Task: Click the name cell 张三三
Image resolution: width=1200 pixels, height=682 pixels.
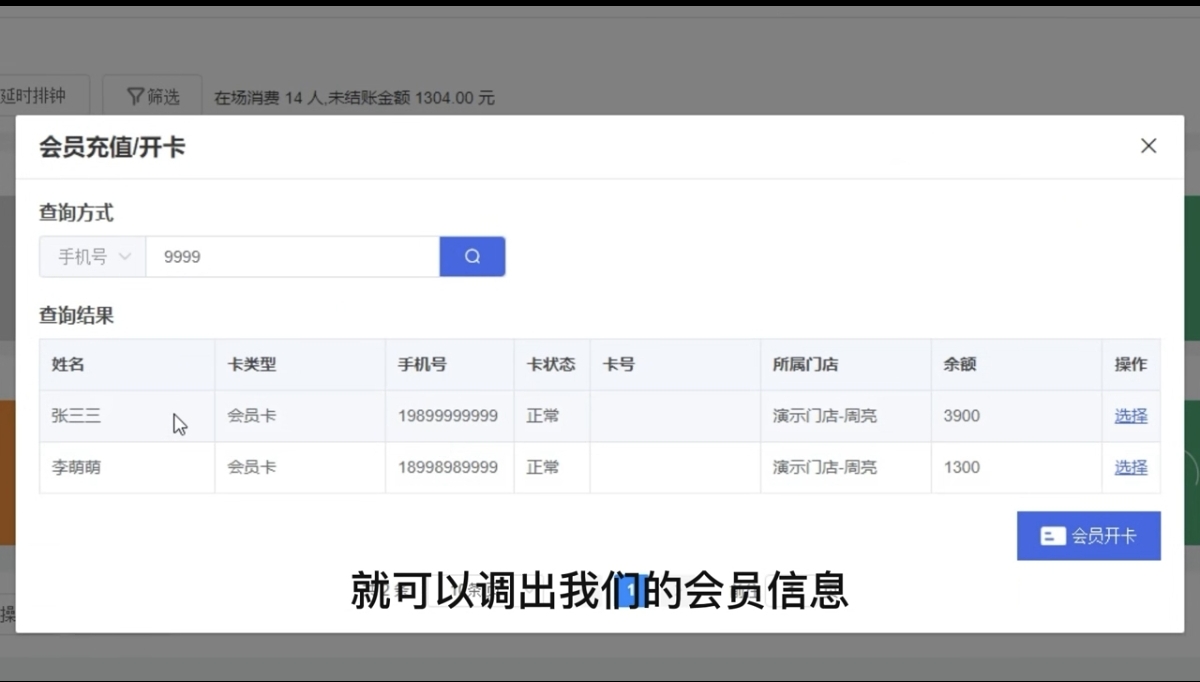Action: pos(77,416)
